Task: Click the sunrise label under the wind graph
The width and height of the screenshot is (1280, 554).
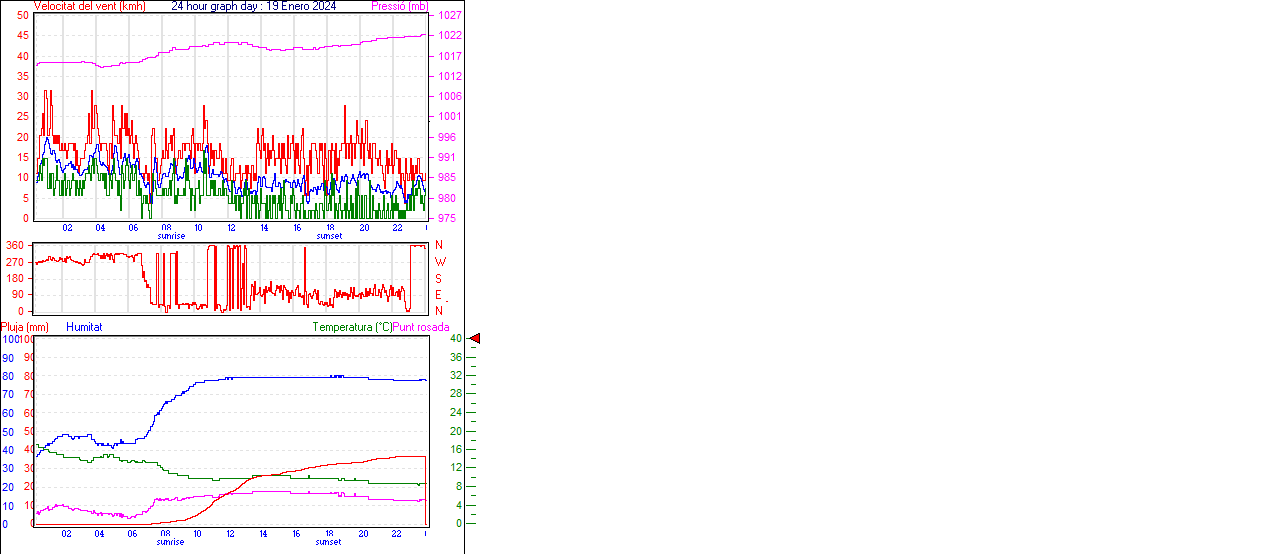Action: 171,236
